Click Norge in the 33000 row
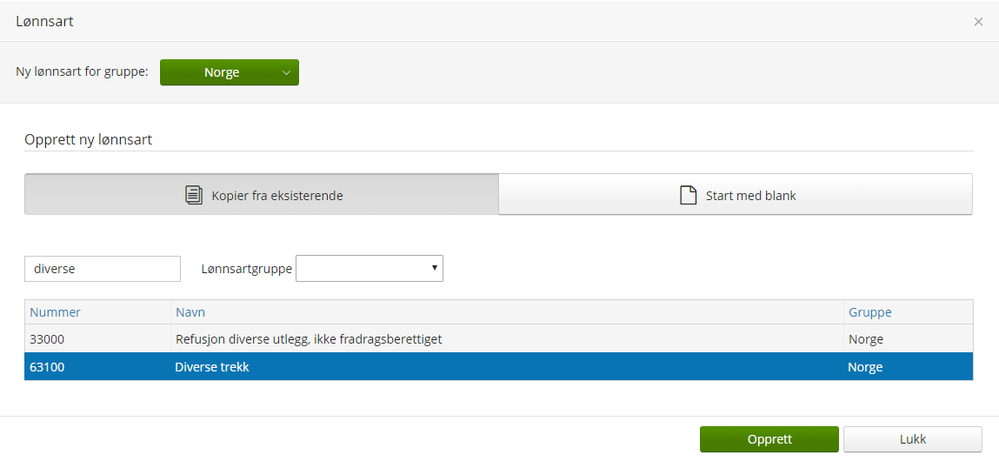Viewport: 999px width, 462px height. click(x=865, y=339)
